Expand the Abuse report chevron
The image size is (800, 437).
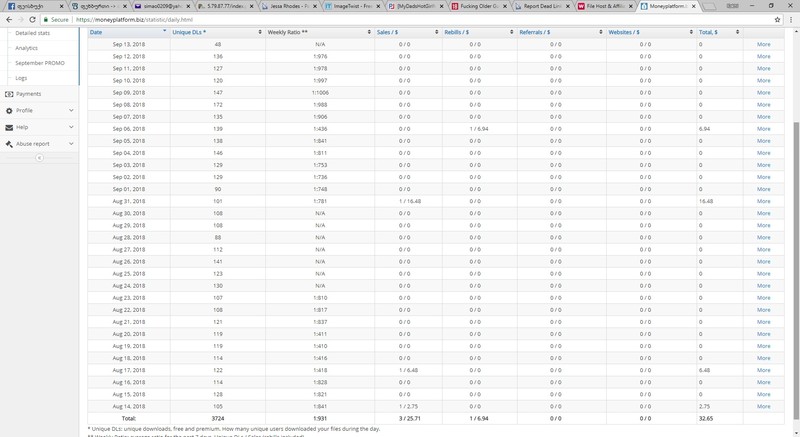[71, 144]
